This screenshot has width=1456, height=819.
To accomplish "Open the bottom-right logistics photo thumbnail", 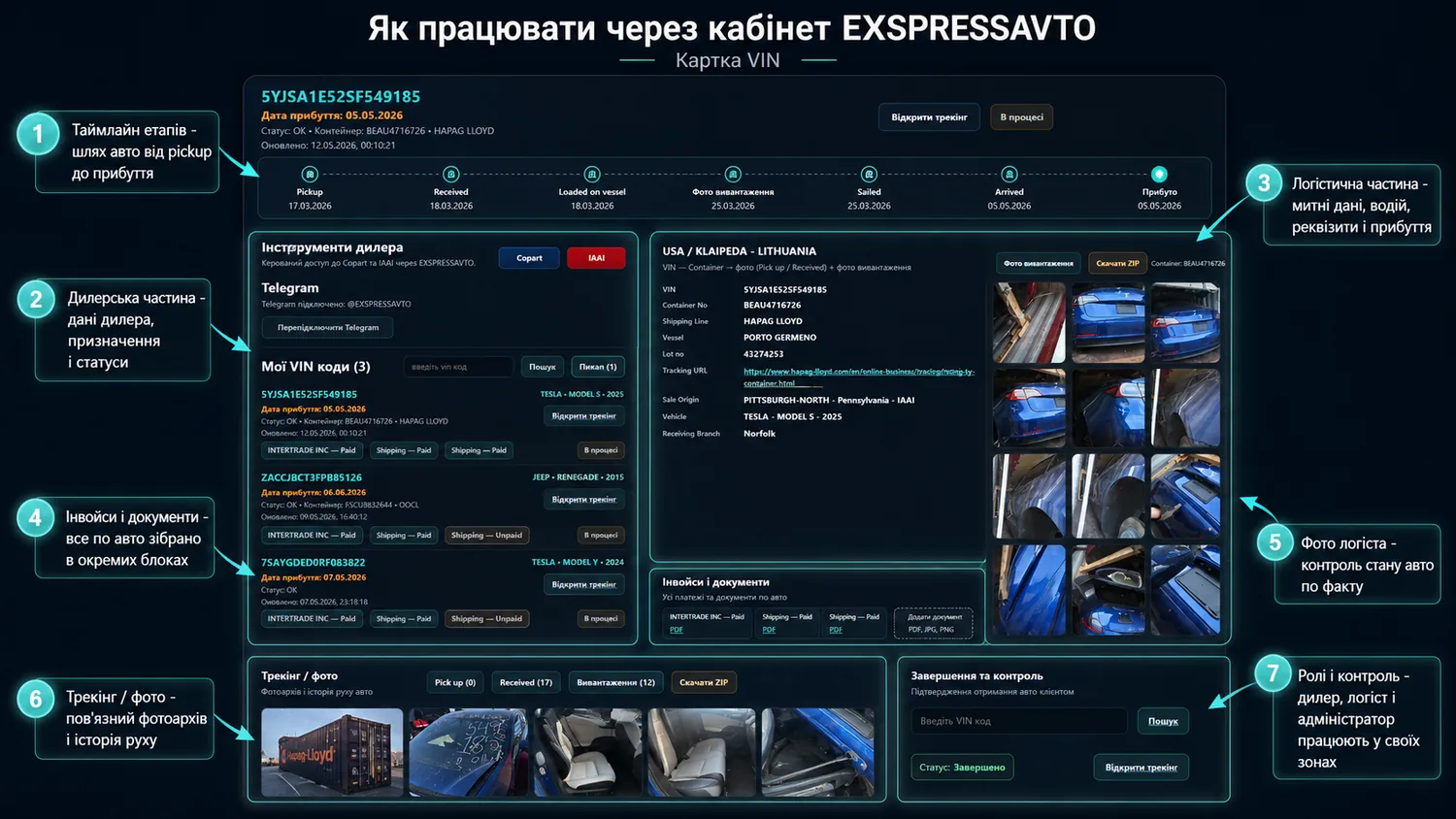I will coord(1185,590).
